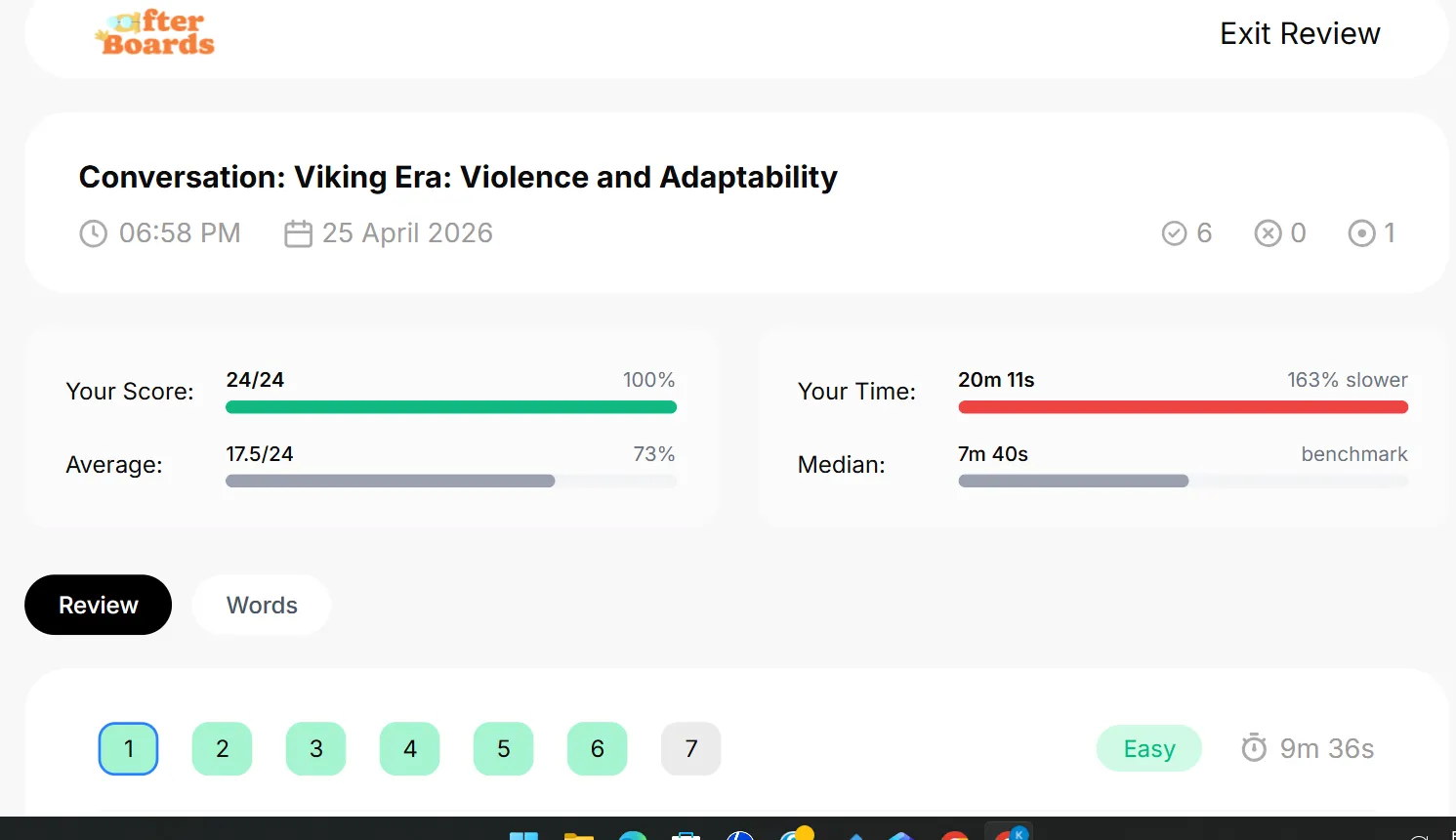
Task: Click the clock icon beside 06:58 PM
Action: [93, 233]
